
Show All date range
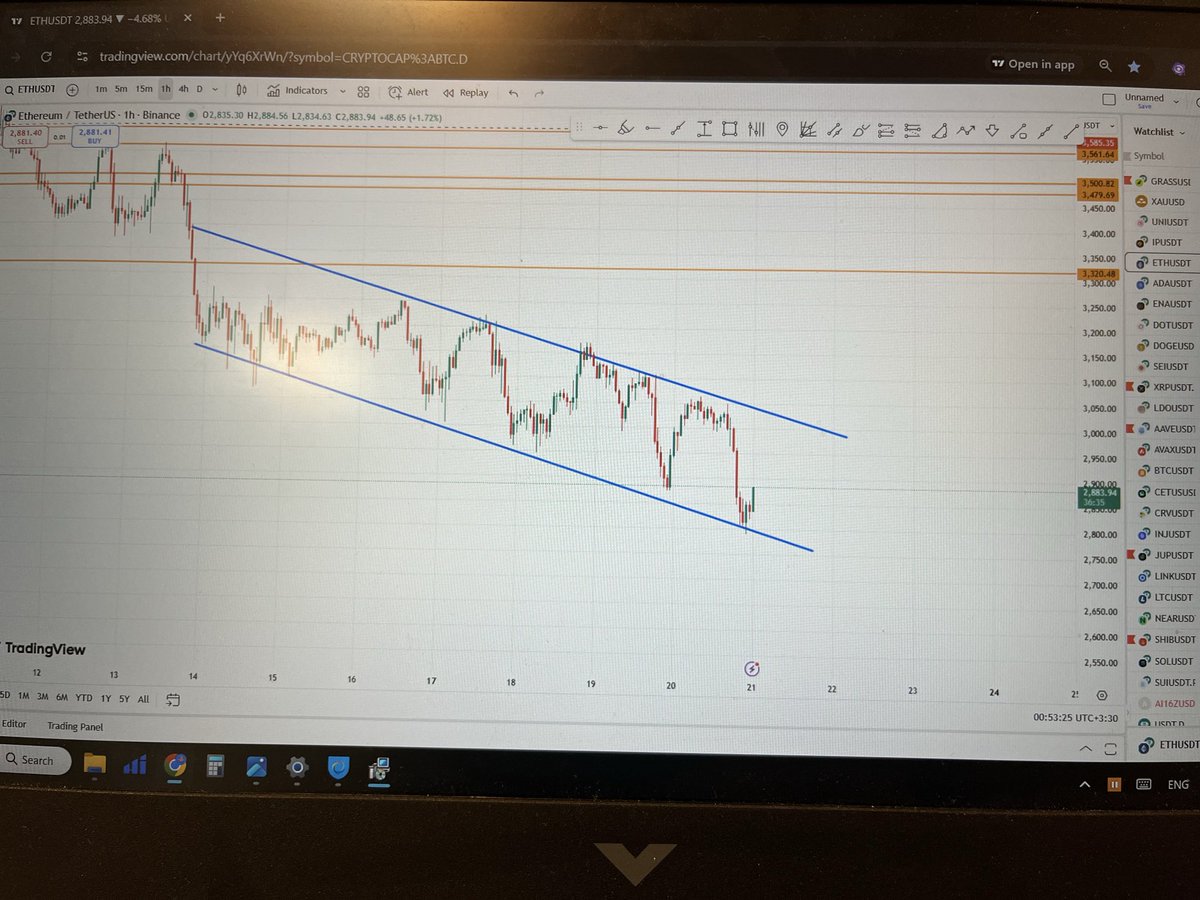[x=144, y=699]
